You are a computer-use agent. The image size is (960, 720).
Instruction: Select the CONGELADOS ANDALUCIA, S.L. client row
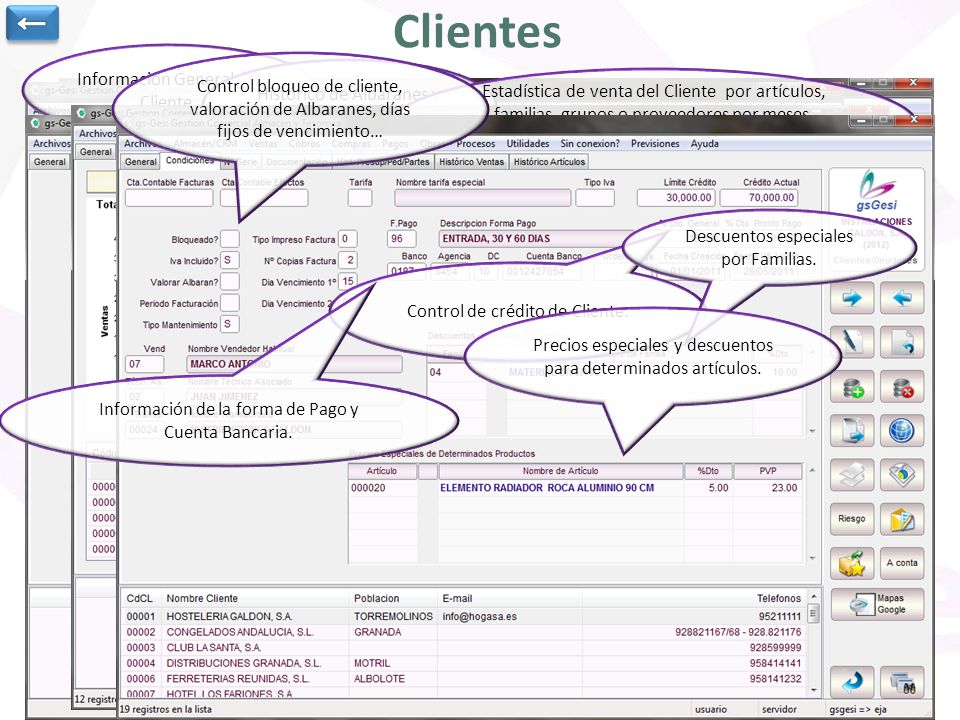(x=464, y=632)
